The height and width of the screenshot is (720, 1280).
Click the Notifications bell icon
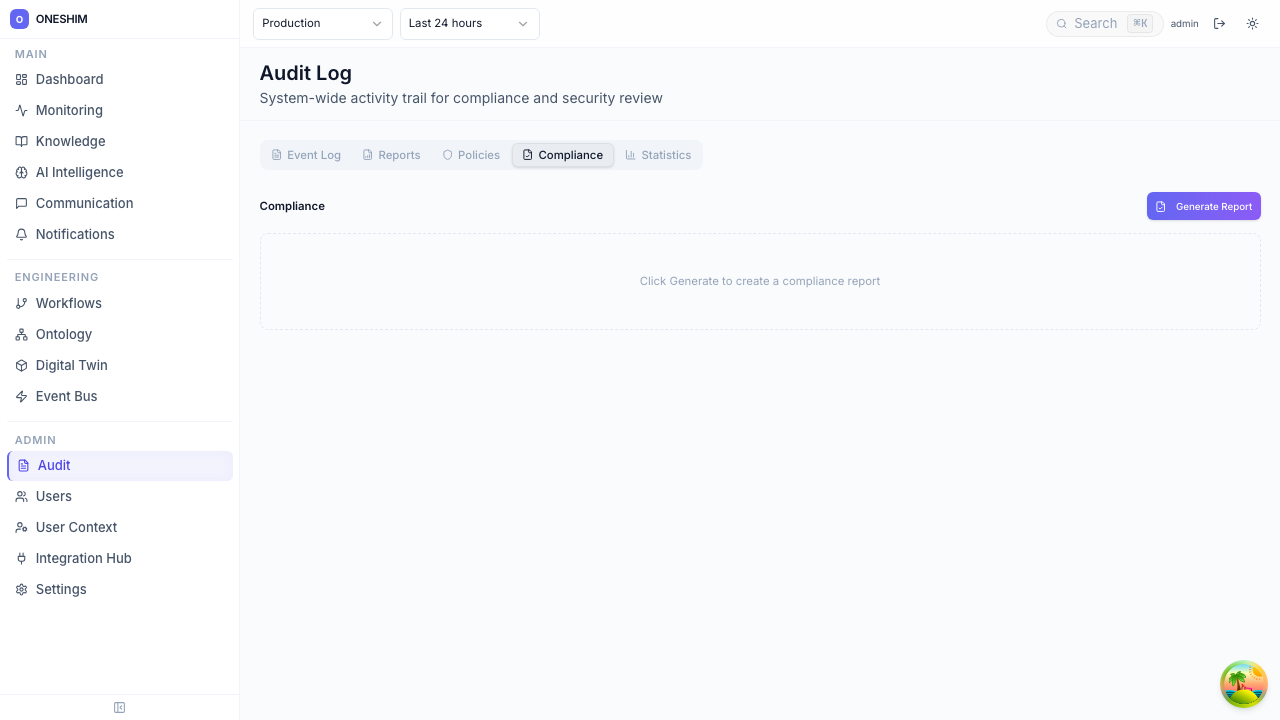tap(21, 234)
